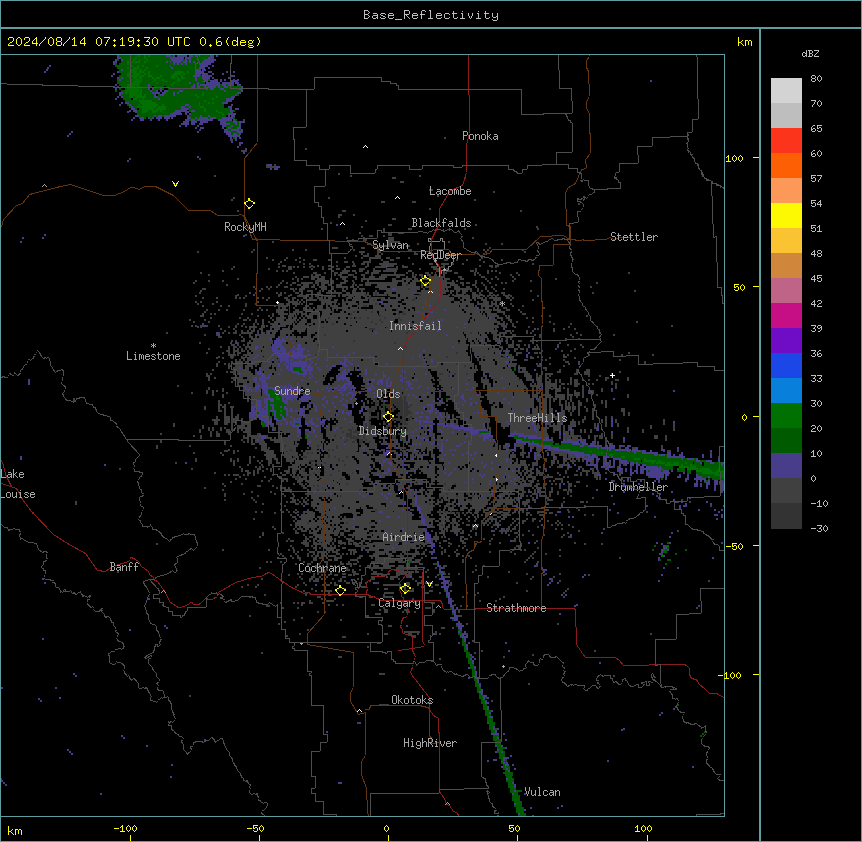Click the Blackfalds city label
The image size is (862, 842).
(x=441, y=223)
